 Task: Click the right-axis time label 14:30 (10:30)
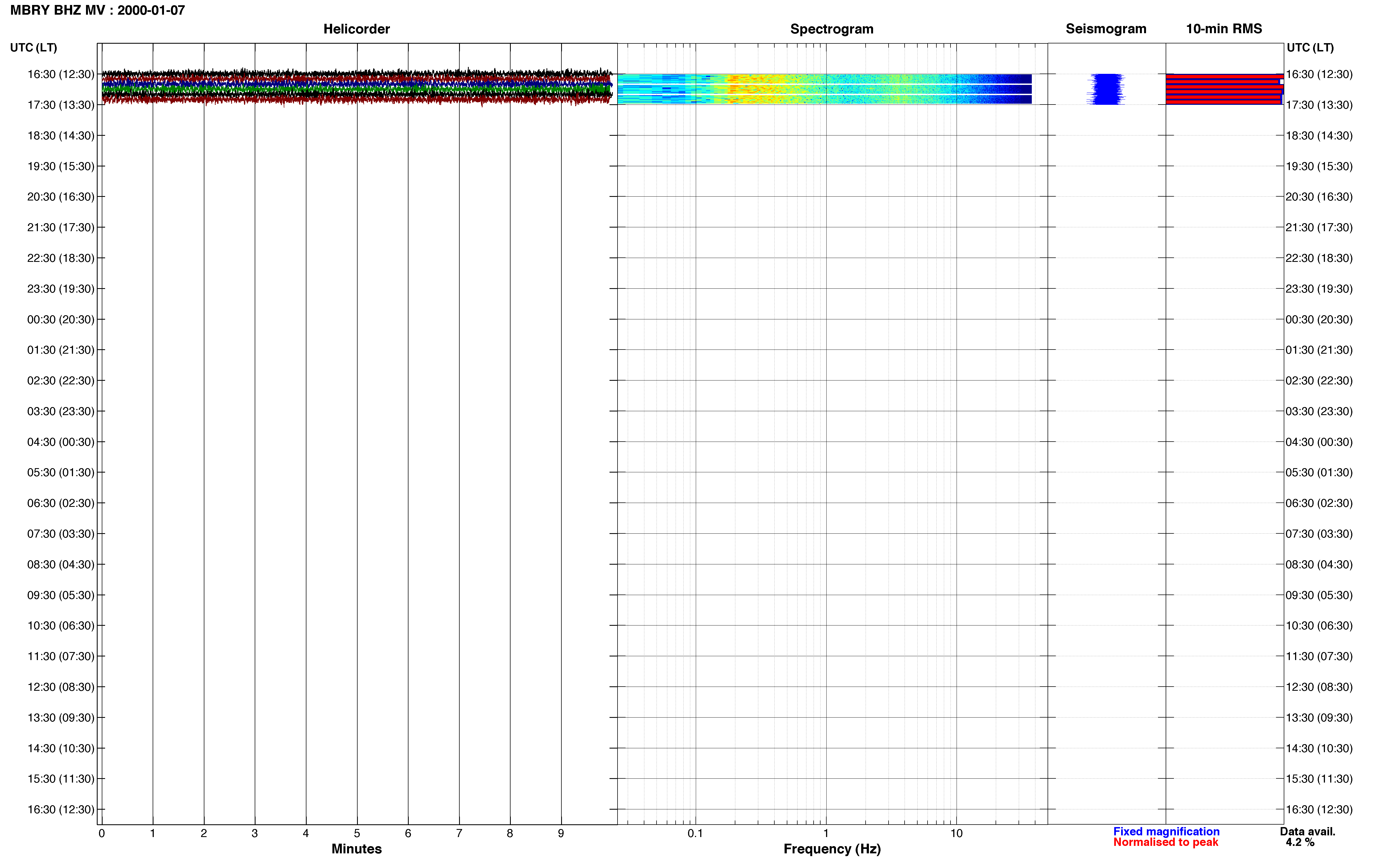(1319, 748)
